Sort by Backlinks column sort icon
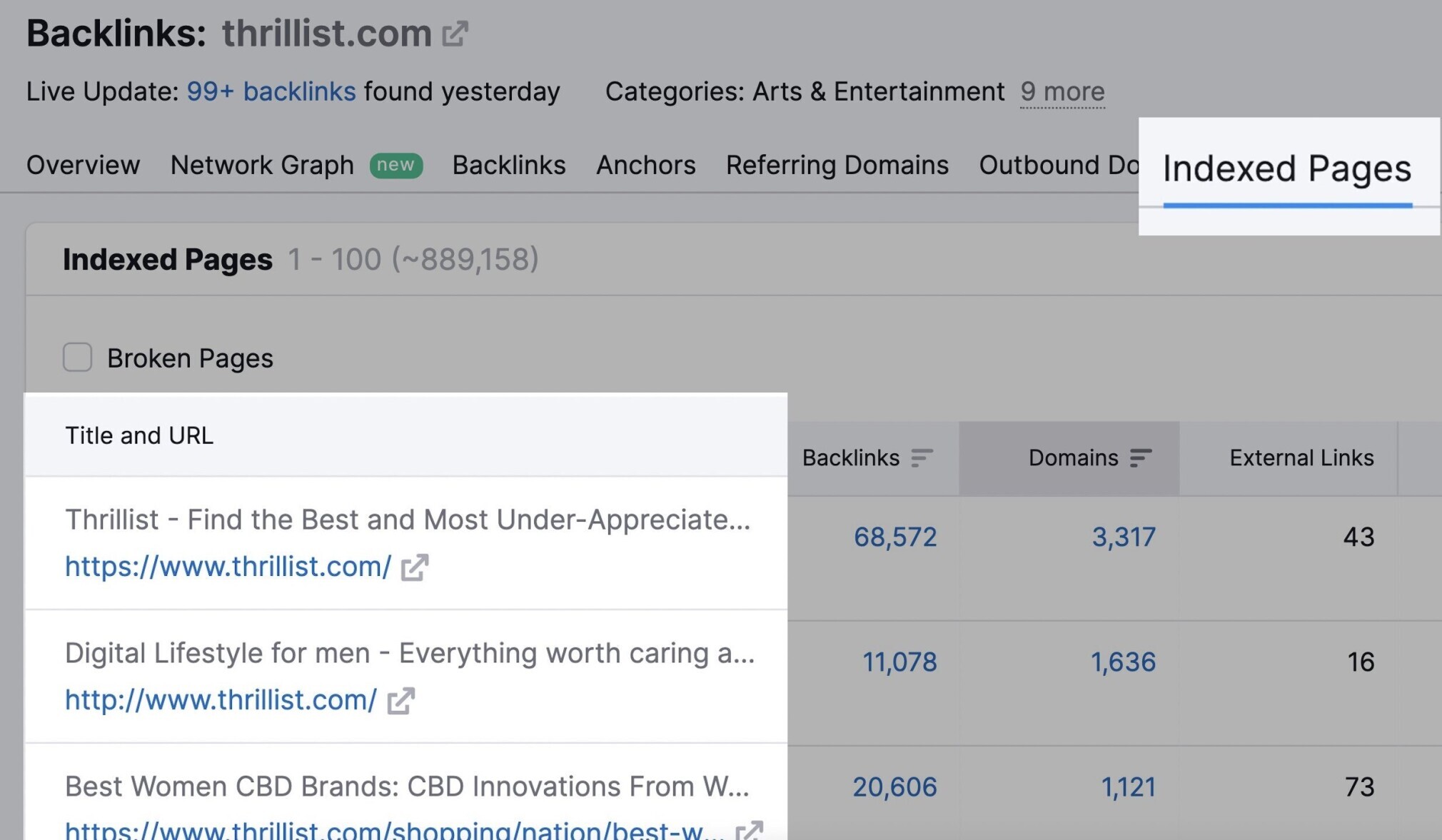The height and width of the screenshot is (840, 1442). coord(922,457)
